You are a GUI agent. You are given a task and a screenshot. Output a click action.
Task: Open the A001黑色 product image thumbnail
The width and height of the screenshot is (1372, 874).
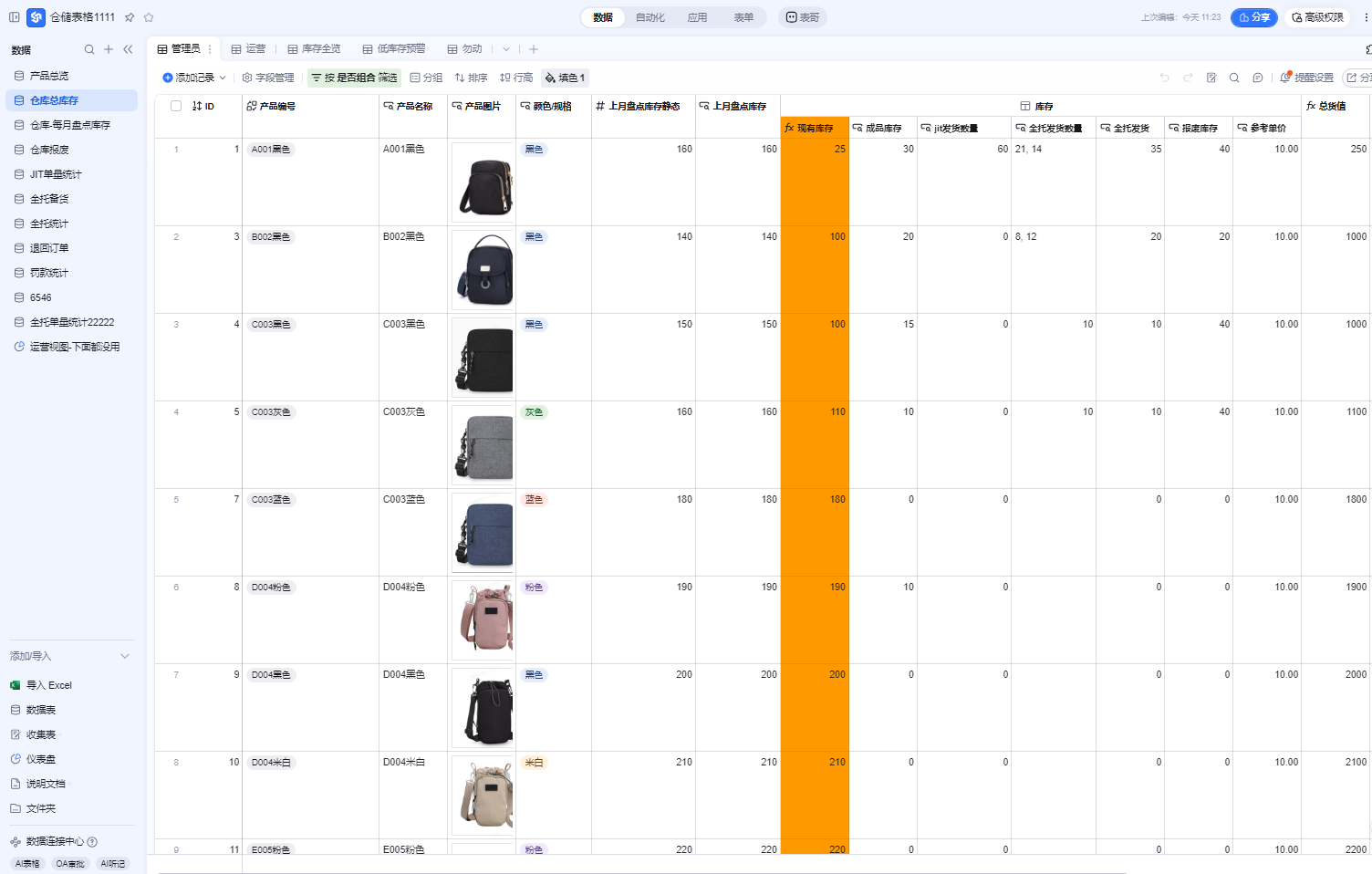tap(483, 182)
